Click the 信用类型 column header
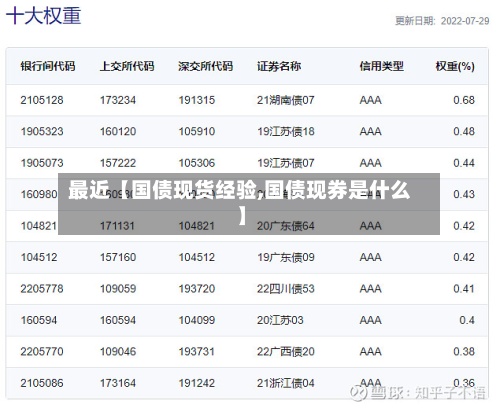 coord(381,66)
